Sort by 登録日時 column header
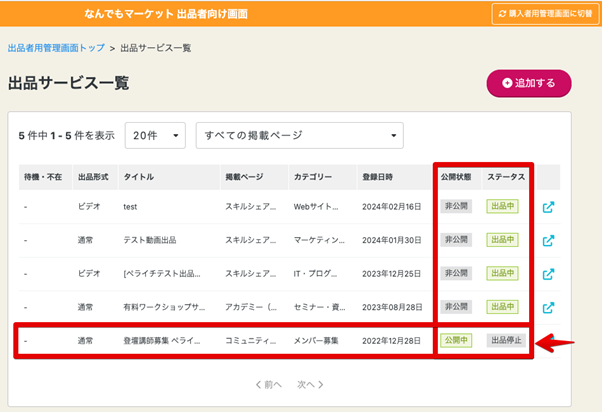The image size is (602, 412). (377, 177)
